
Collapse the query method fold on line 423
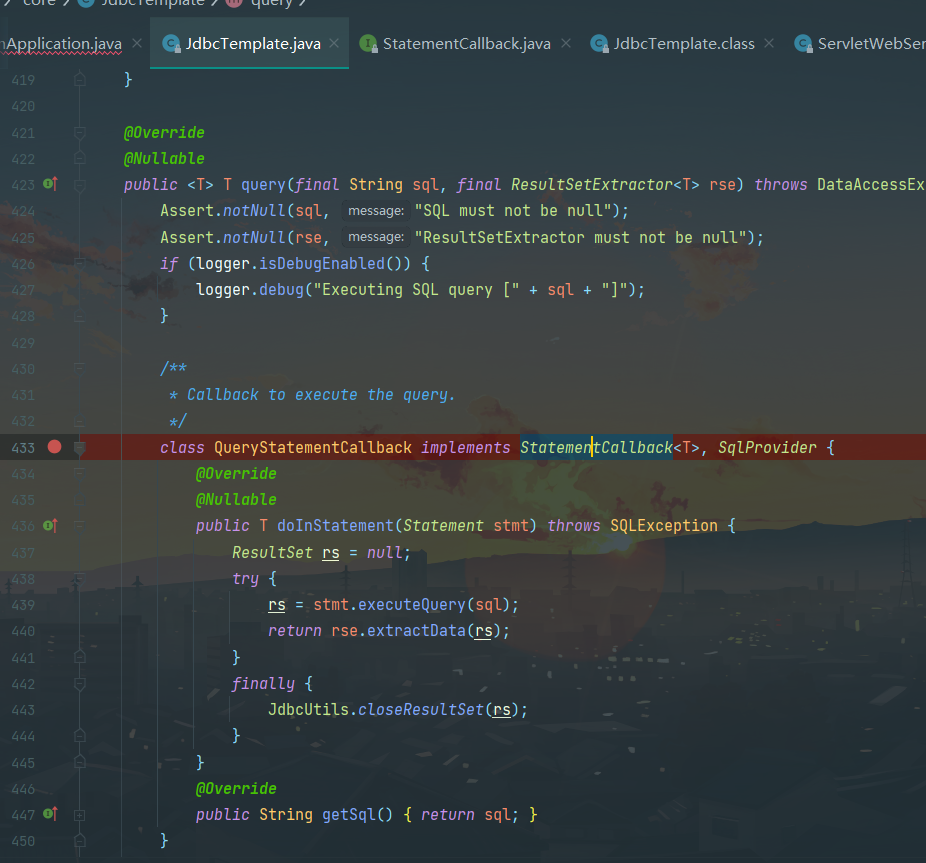(x=80, y=185)
